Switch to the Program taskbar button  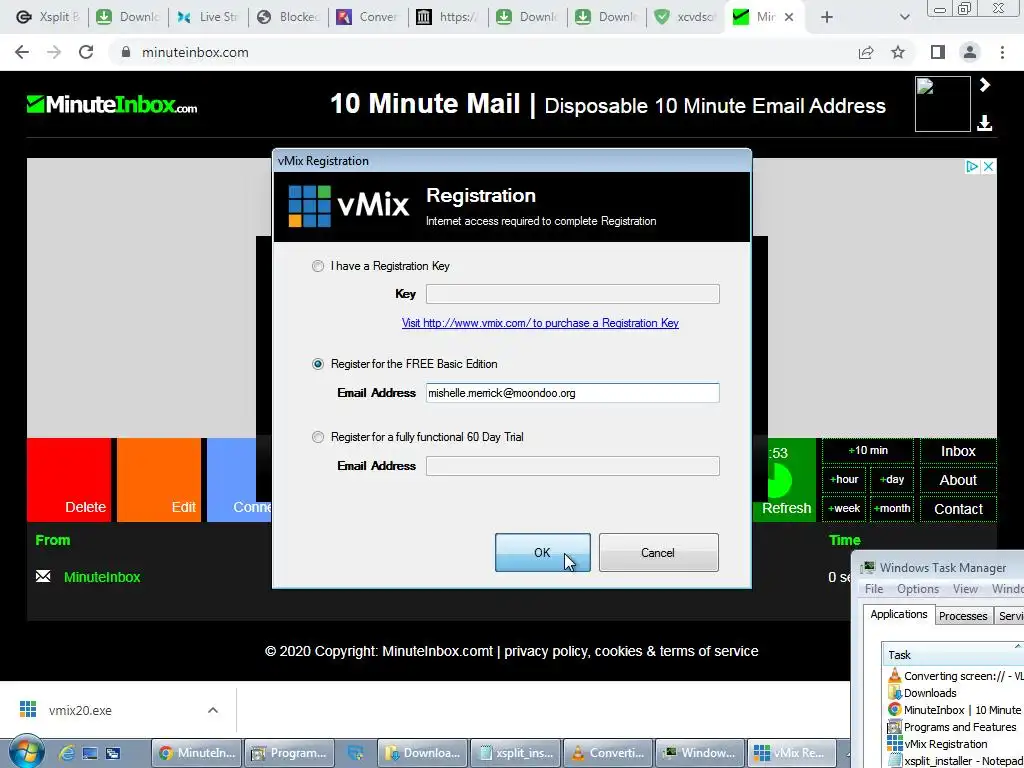point(289,753)
